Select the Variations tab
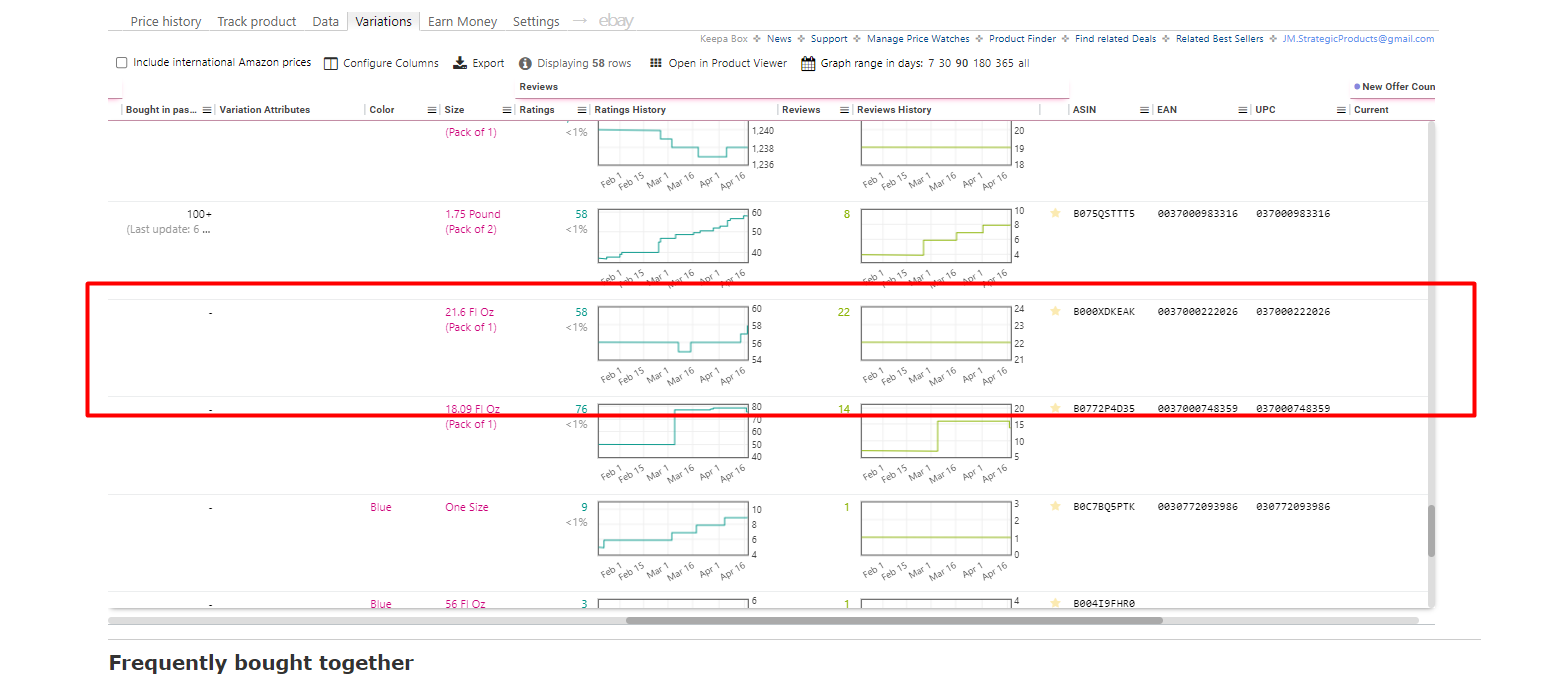 (383, 21)
